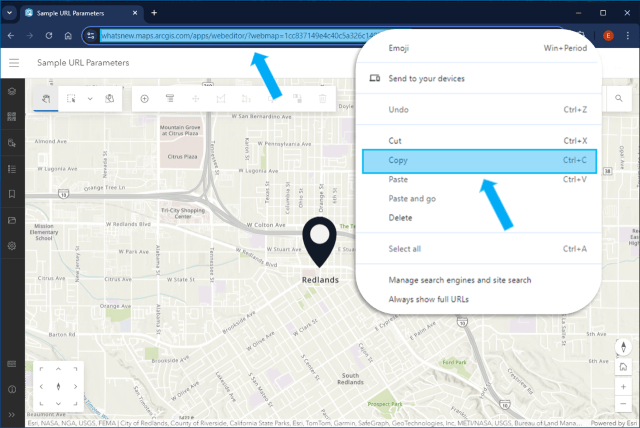Pan map right with navigation pad
The image size is (640, 428).
[76, 386]
